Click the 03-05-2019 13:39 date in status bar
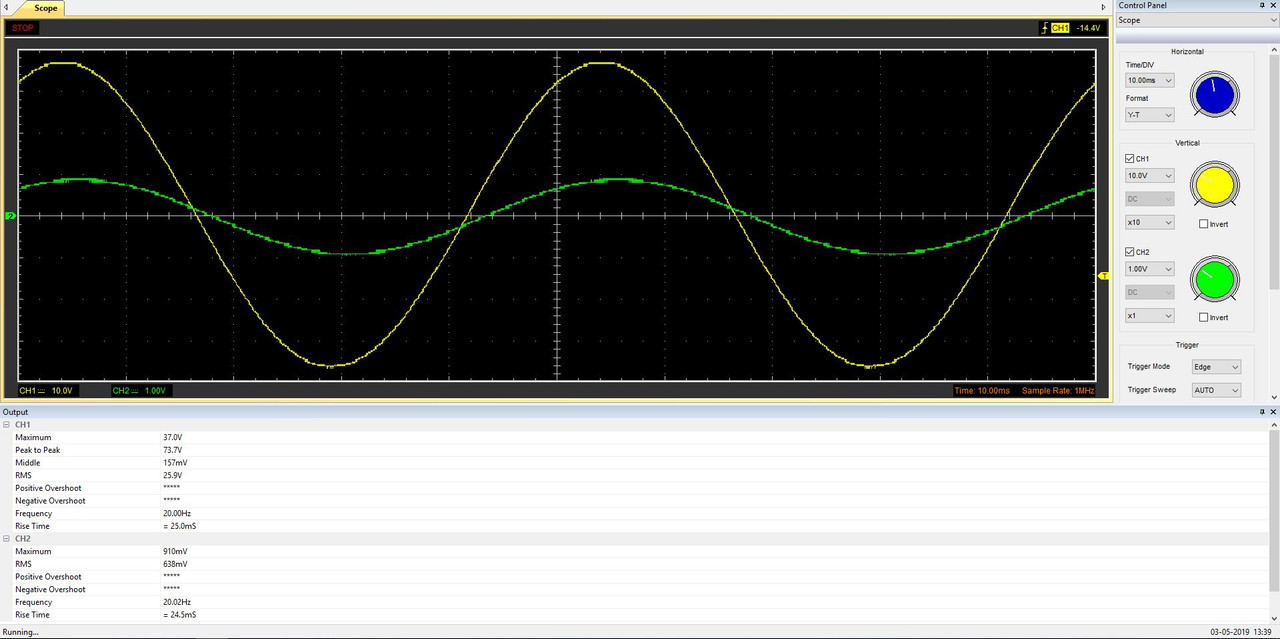This screenshot has width=1280, height=639. point(1241,632)
